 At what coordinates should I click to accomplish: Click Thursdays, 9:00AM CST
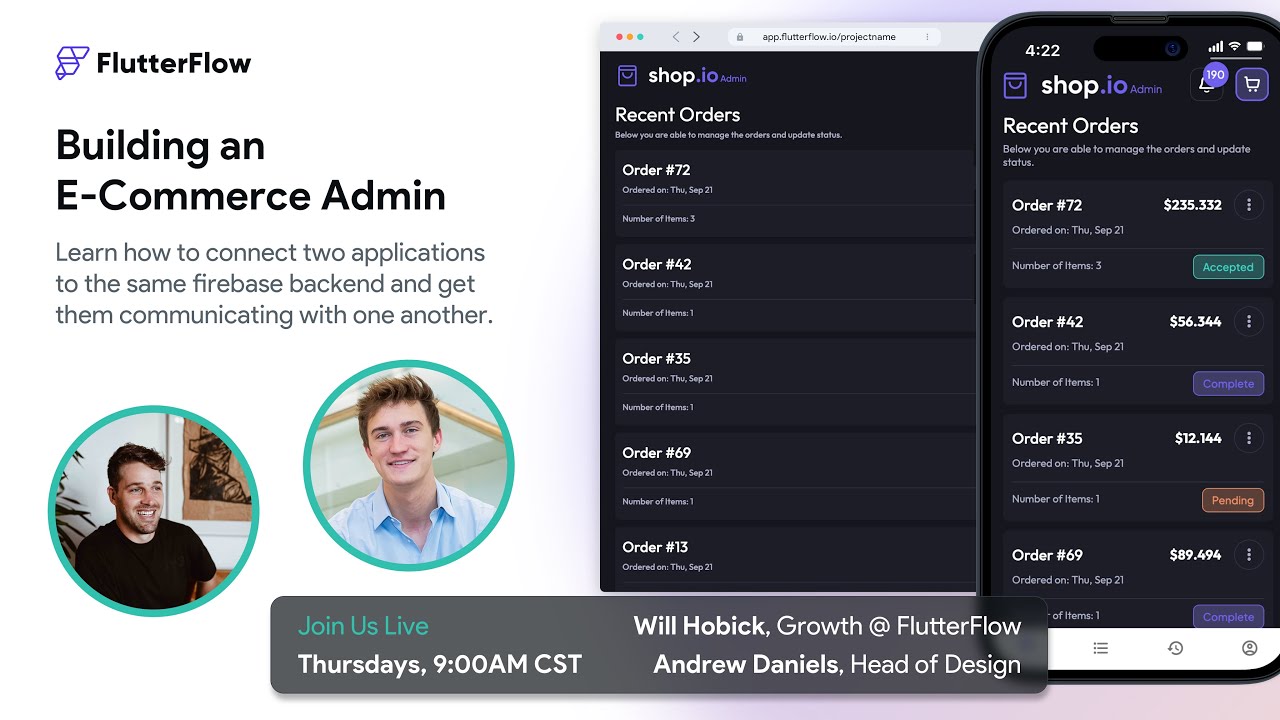[440, 664]
